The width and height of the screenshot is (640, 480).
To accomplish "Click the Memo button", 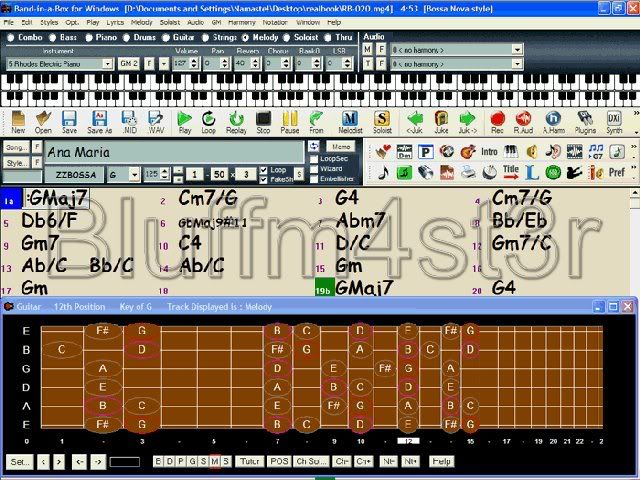I will [341, 147].
